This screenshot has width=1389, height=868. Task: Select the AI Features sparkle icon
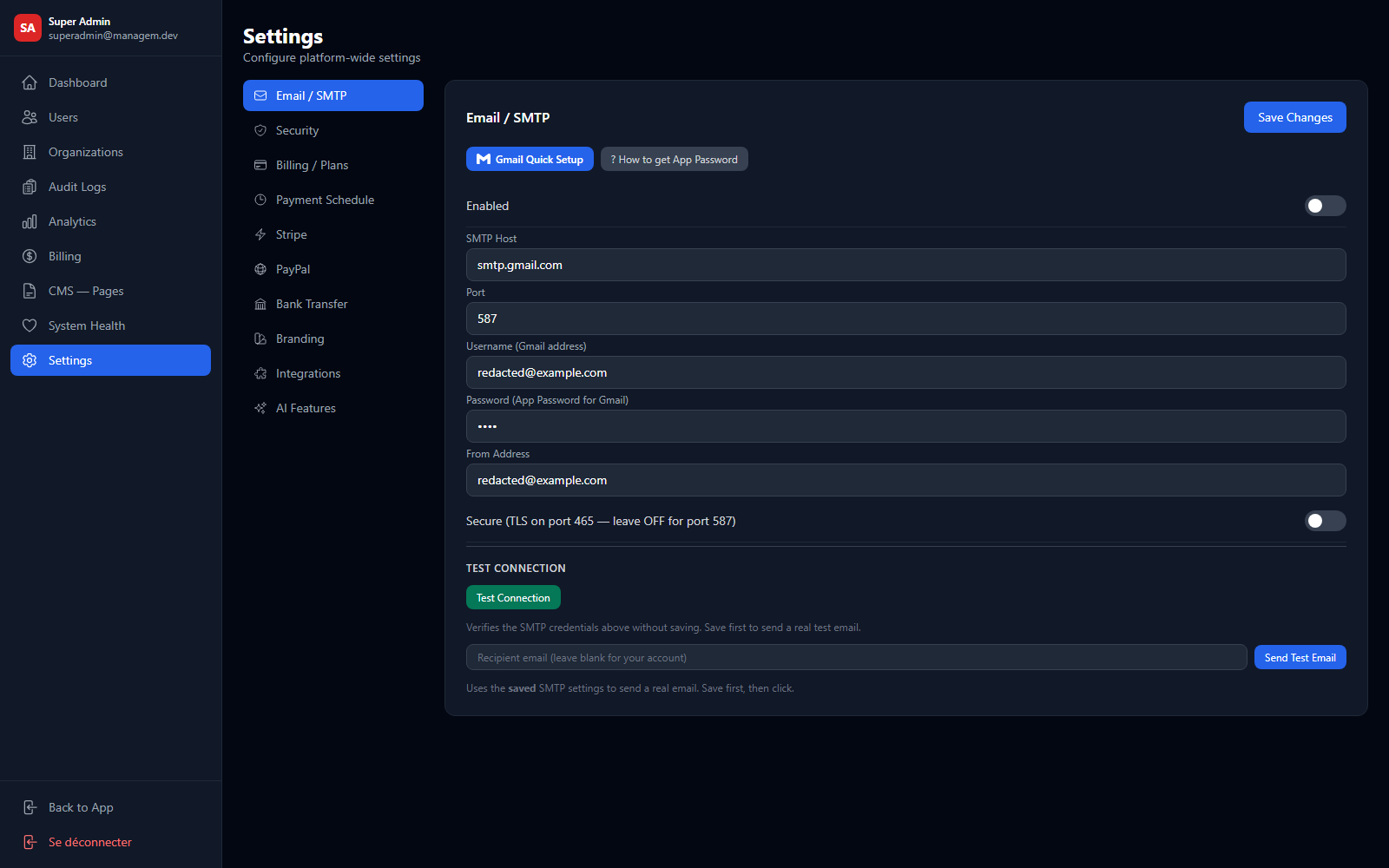click(x=260, y=408)
